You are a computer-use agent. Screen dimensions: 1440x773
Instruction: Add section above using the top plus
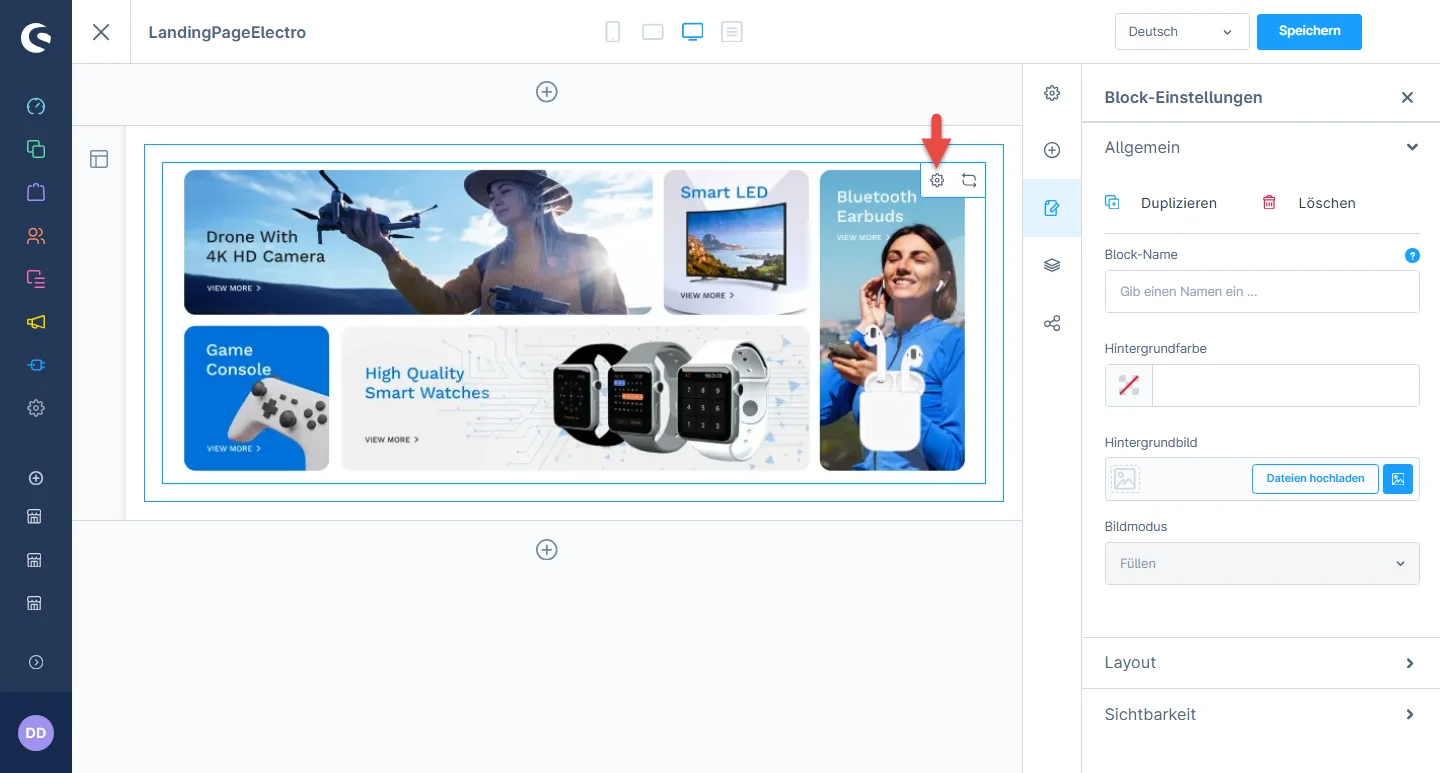(x=547, y=92)
